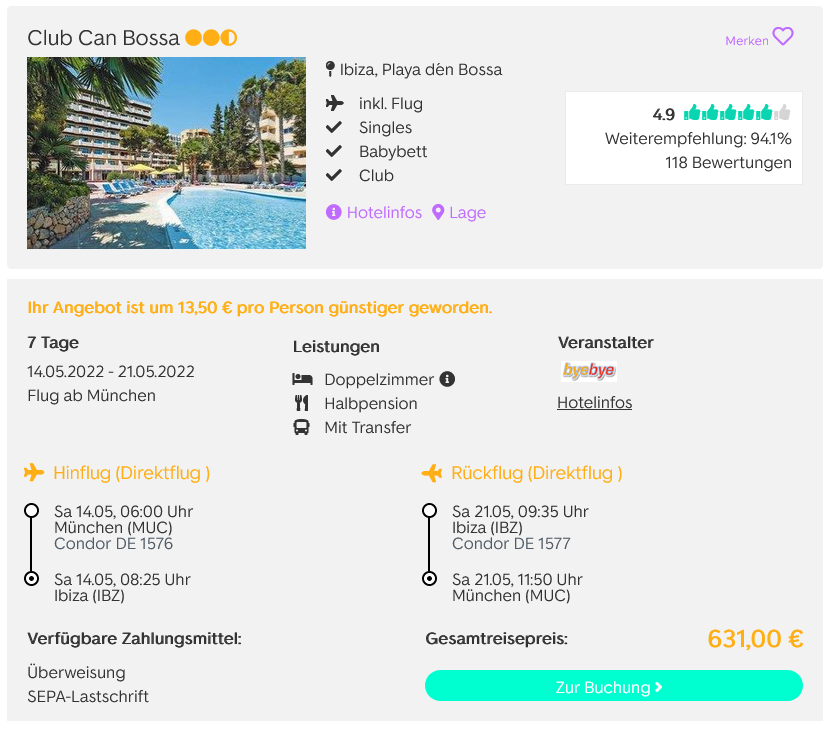The width and height of the screenshot is (833, 731).
Task: Click the Zur Buchung button
Action: tap(614, 686)
